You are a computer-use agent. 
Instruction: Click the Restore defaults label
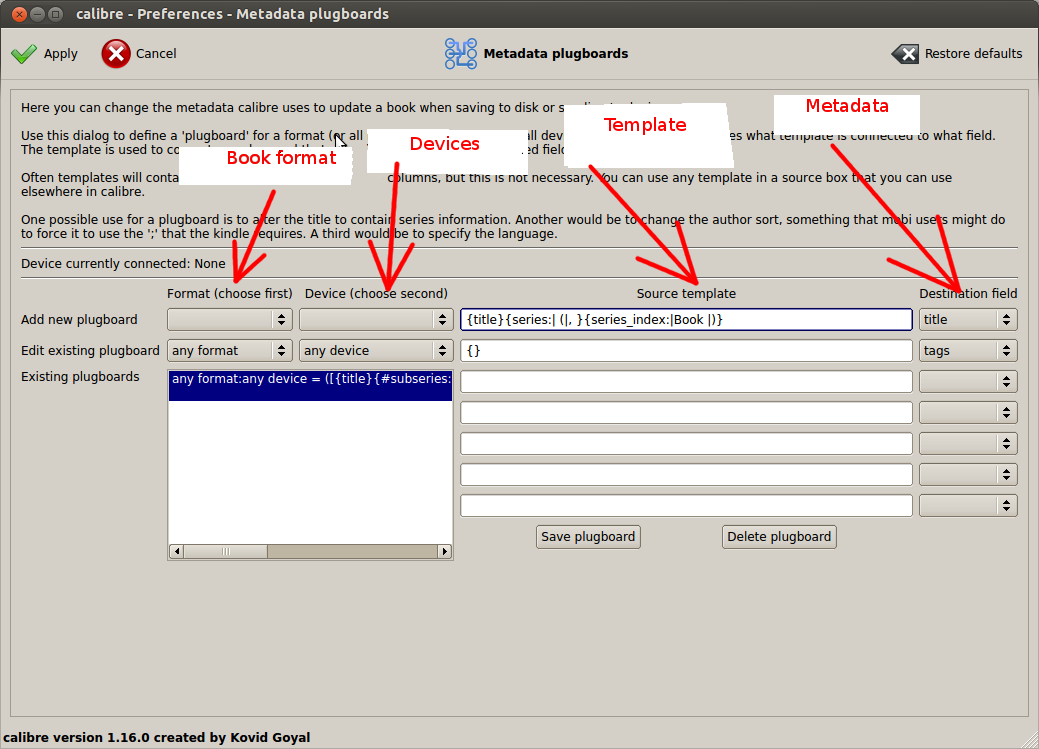[973, 54]
